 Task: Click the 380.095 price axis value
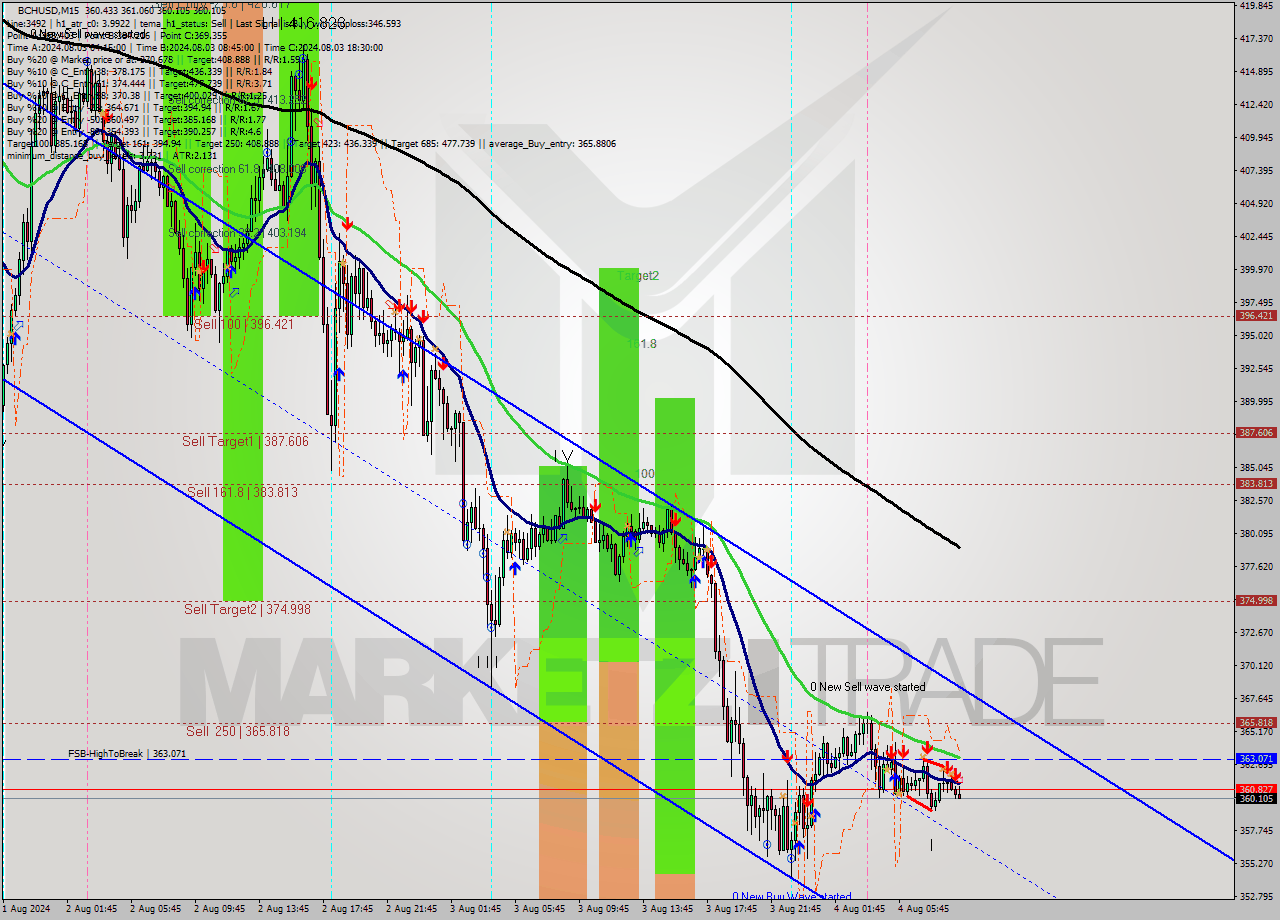[1256, 533]
